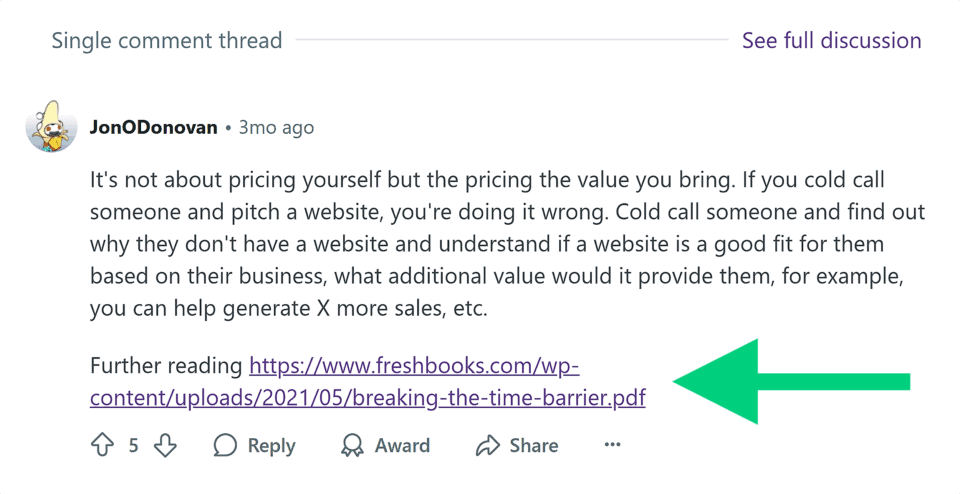Downvote JonODonovan's comment
Viewport: 960px width, 494px height.
pos(165,446)
